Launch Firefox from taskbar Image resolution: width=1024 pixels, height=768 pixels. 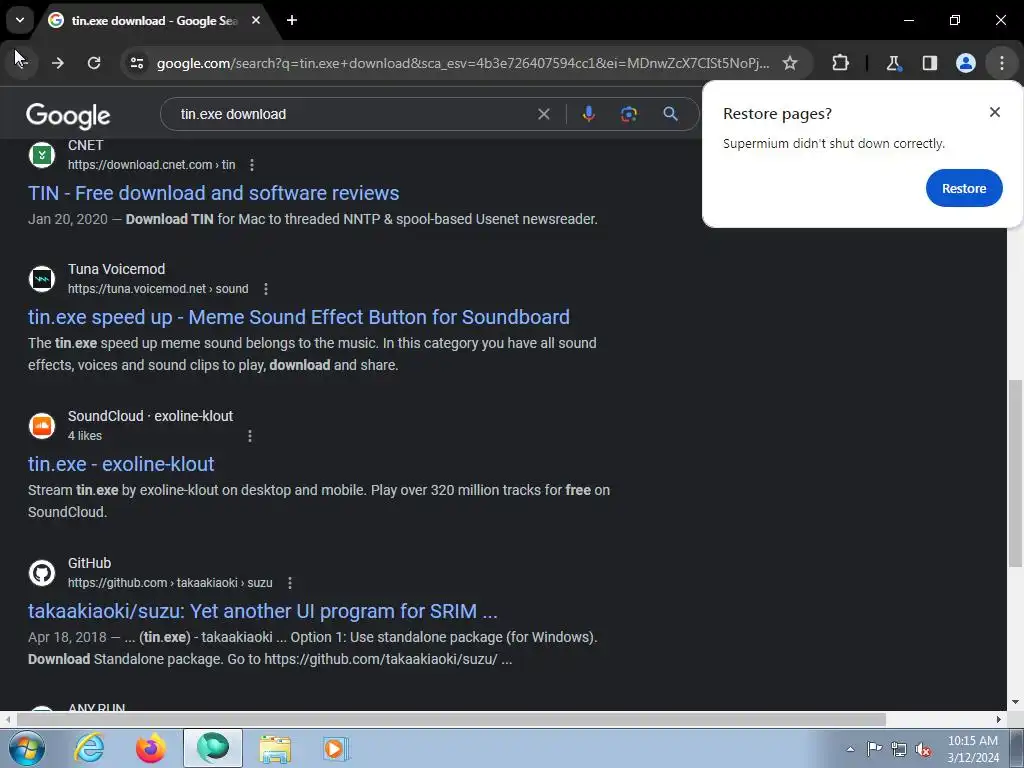tap(150, 748)
